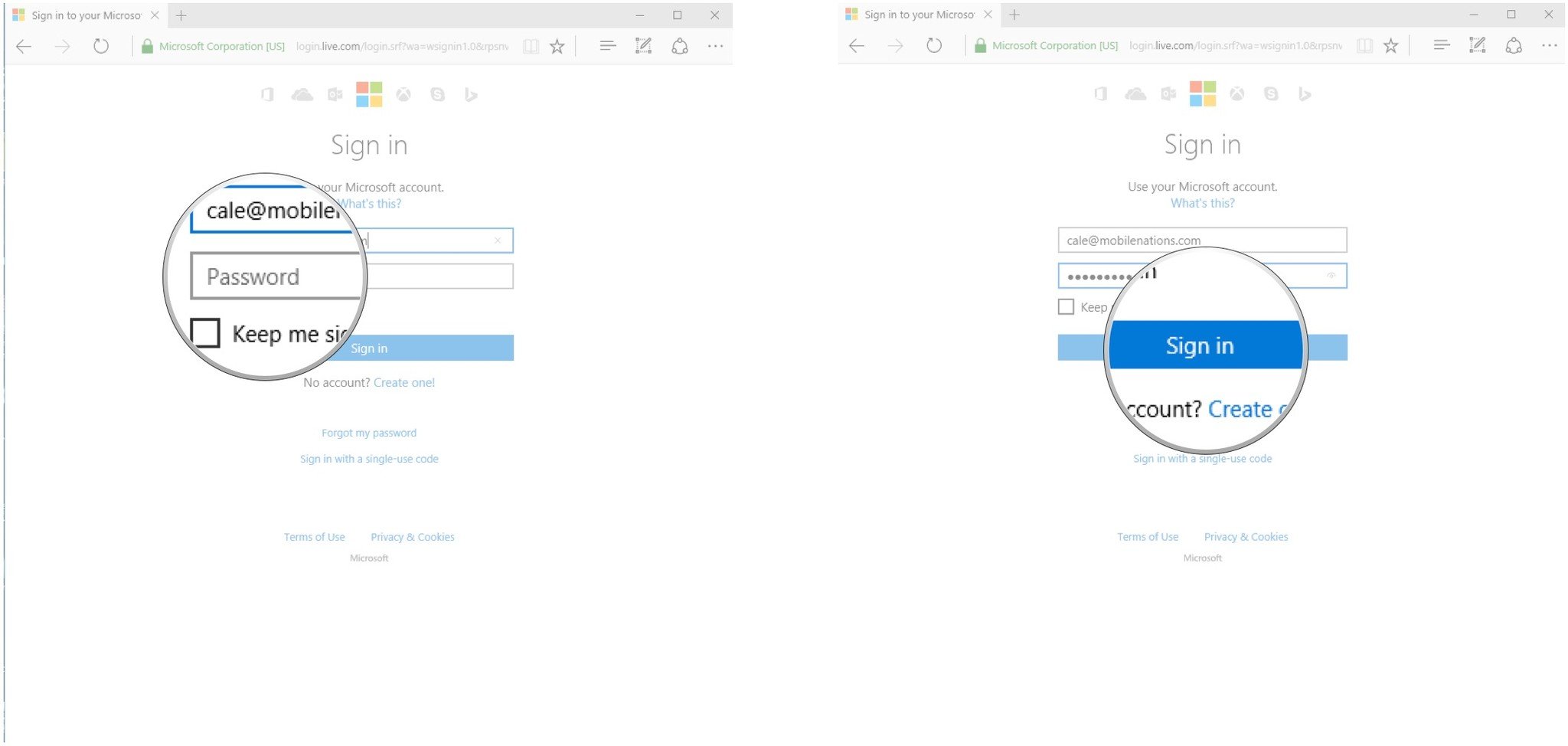
Task: Click Xbox icon on right sign-in page
Action: pyautogui.click(x=1237, y=94)
